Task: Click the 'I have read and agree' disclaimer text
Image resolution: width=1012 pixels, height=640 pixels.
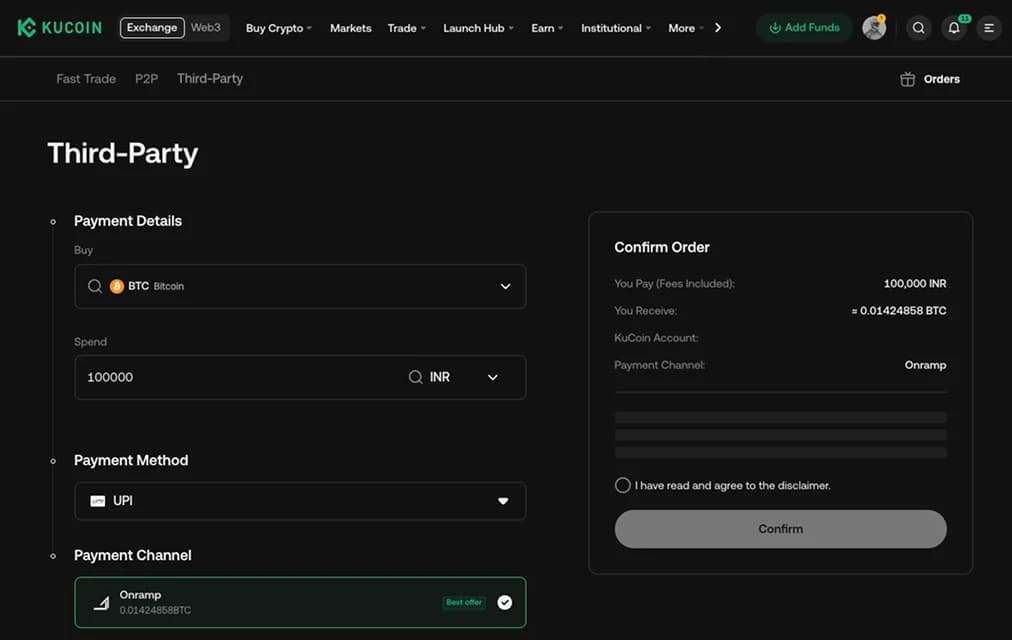Action: tap(733, 485)
